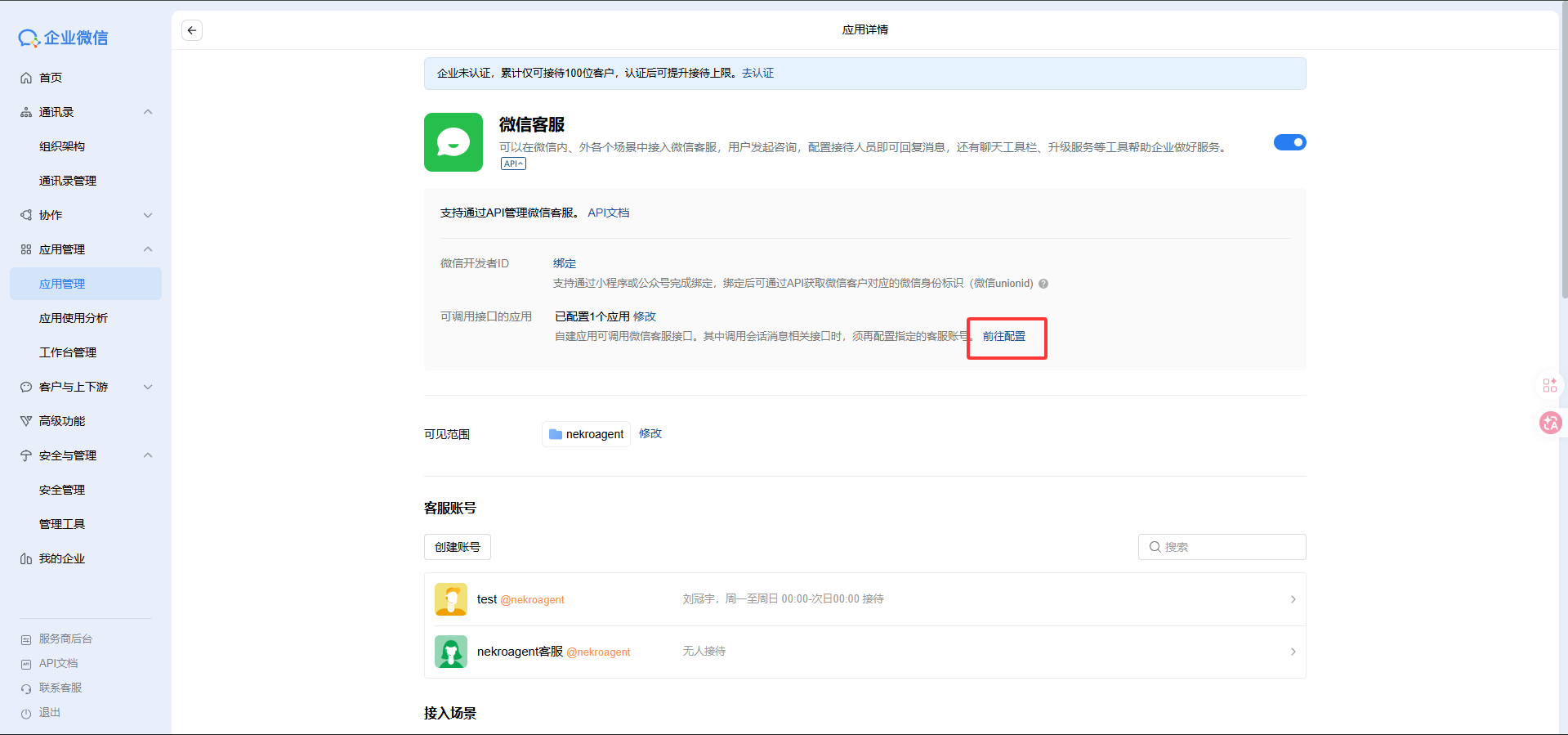
Task: Click the 无人接待 status text
Action: coord(704,651)
